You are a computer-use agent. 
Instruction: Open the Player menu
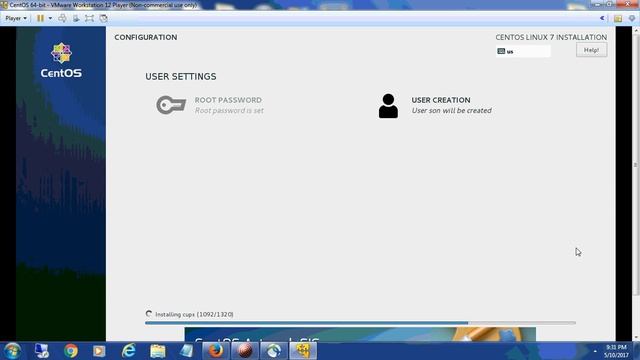16,18
